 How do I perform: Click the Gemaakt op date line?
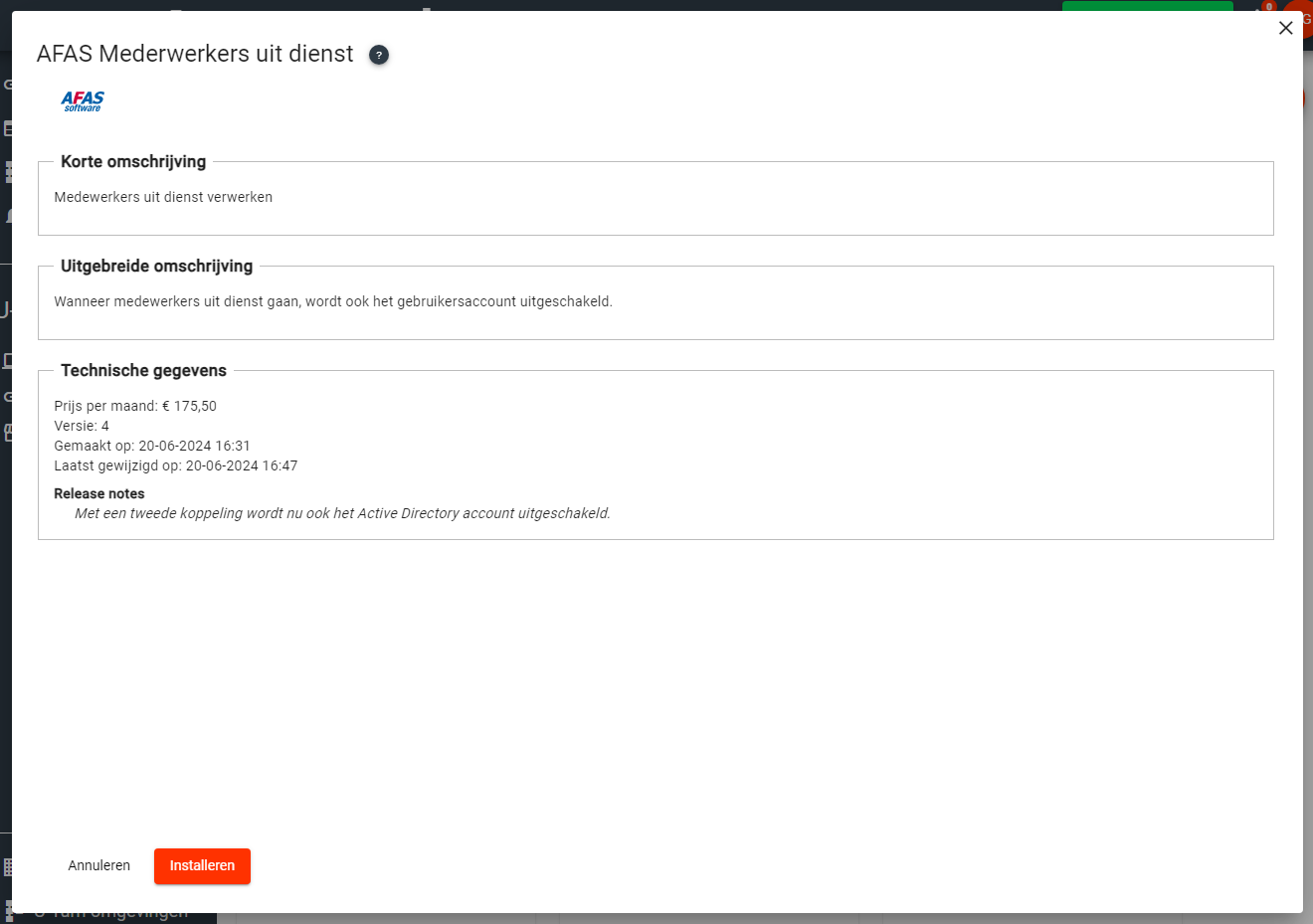(x=152, y=446)
